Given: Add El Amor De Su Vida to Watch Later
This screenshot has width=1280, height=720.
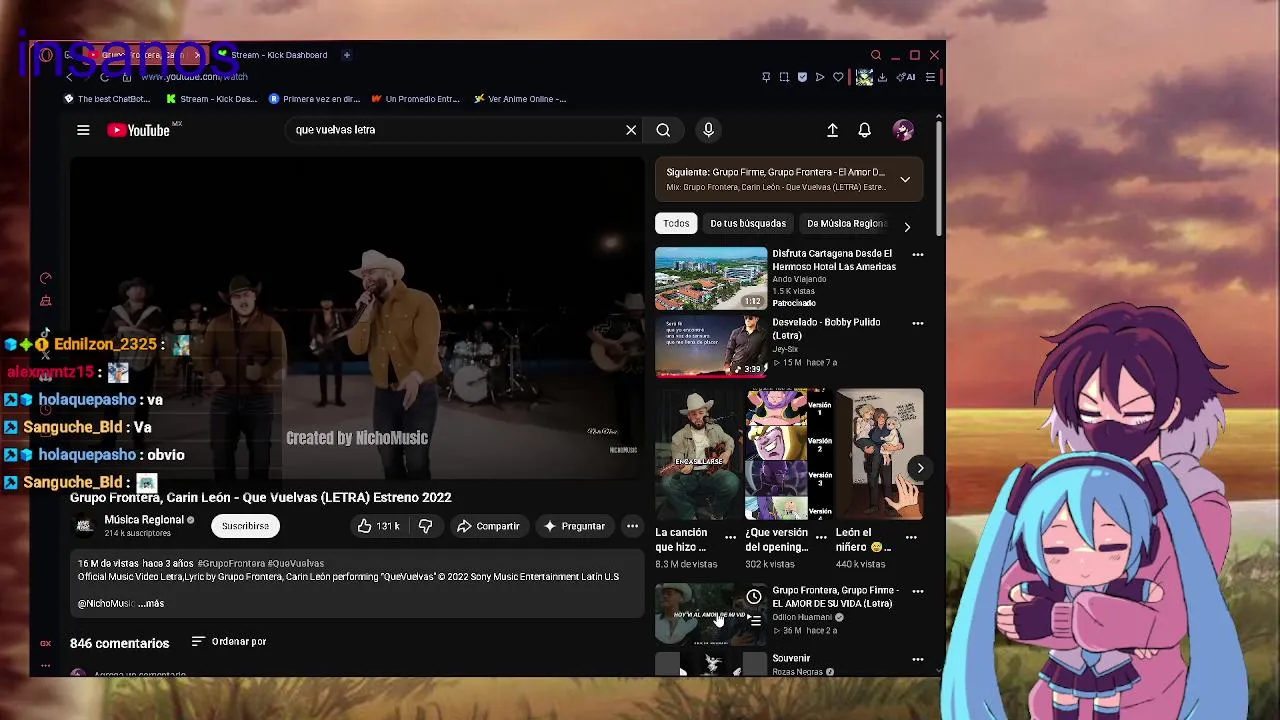Looking at the screenshot, I should tap(754, 597).
